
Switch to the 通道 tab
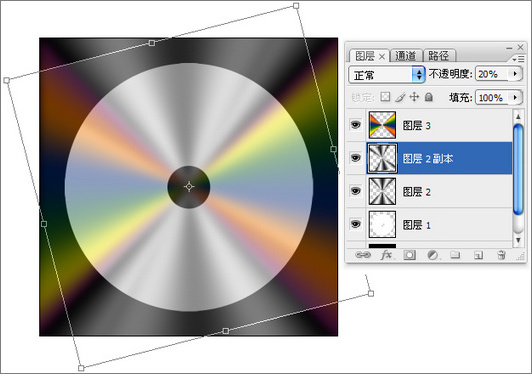(x=406, y=56)
